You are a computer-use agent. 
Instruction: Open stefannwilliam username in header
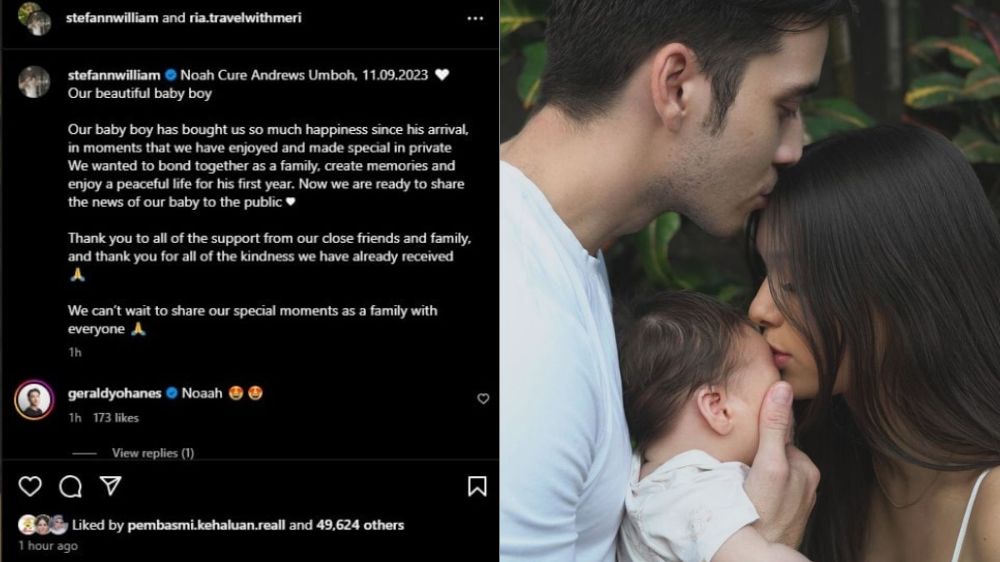pyautogui.click(x=112, y=18)
